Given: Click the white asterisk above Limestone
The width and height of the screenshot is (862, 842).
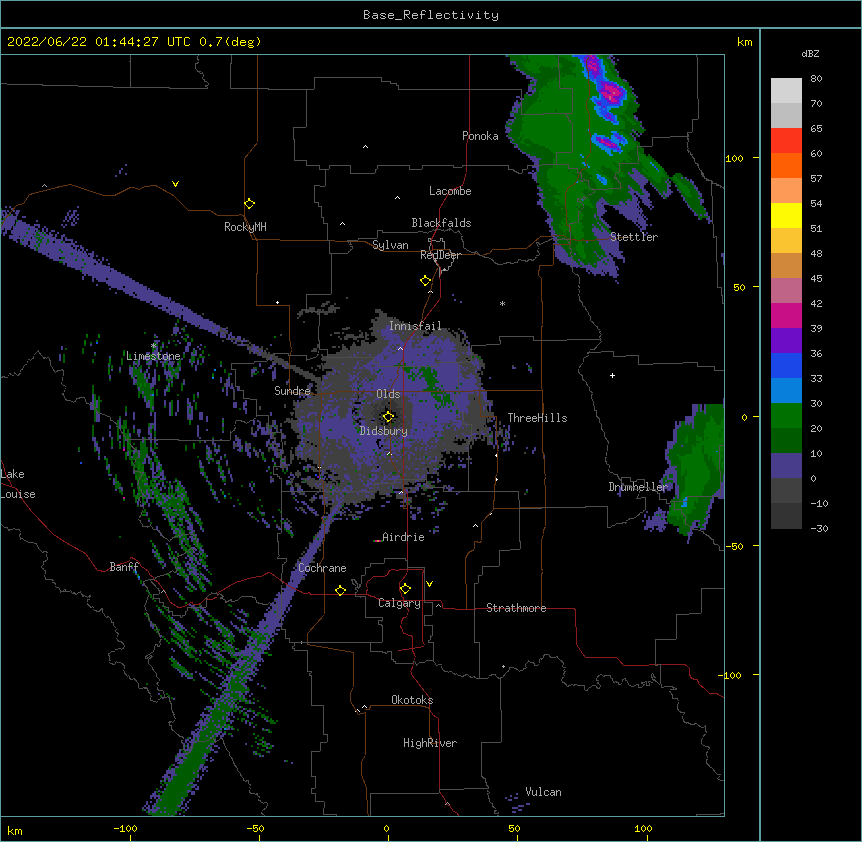Looking at the screenshot, I should [x=154, y=346].
